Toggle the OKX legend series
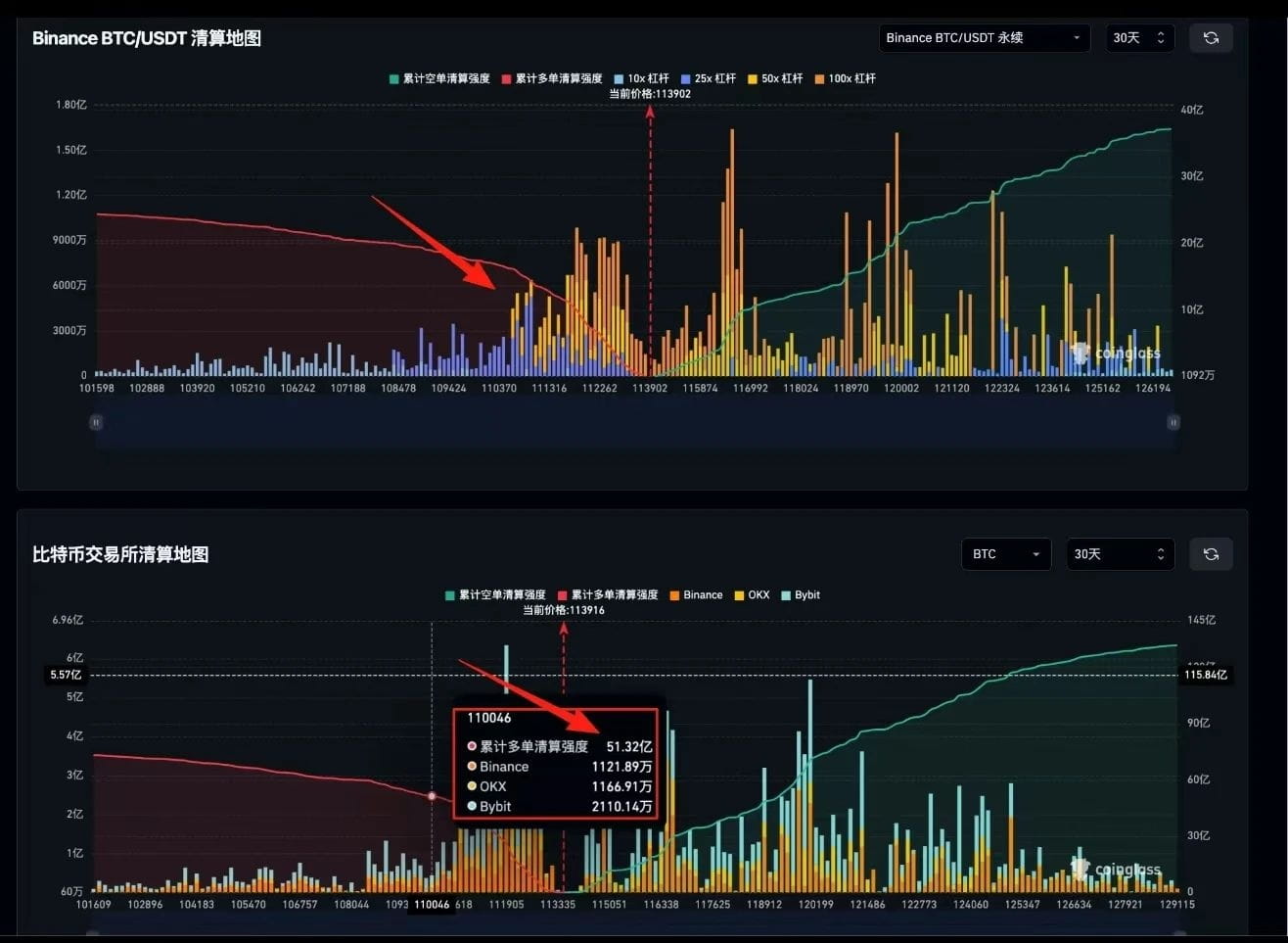Image resolution: width=1288 pixels, height=943 pixels. click(752, 595)
